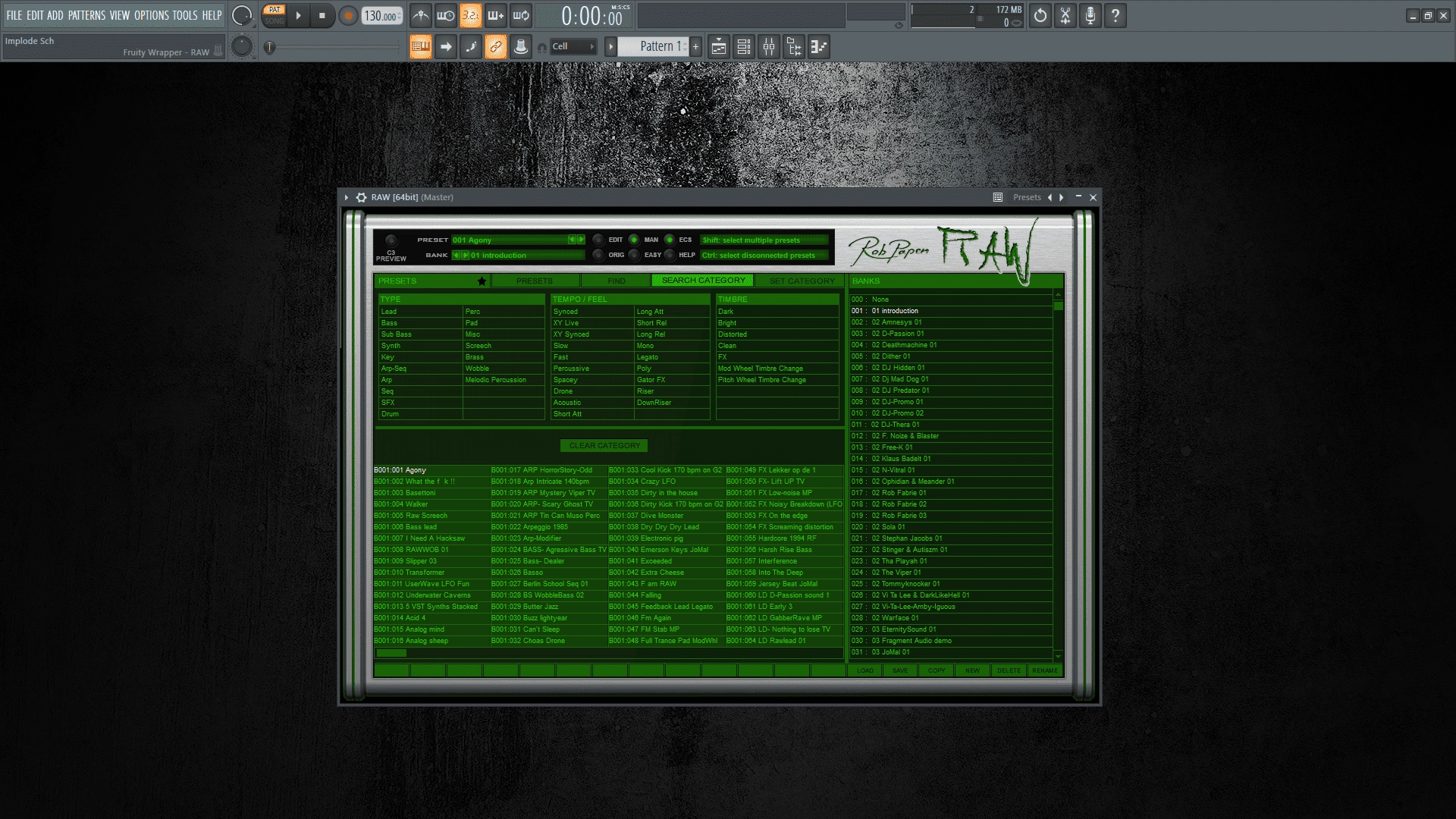Open the help question mark icon
This screenshot has height=819, width=1456.
1116,15
